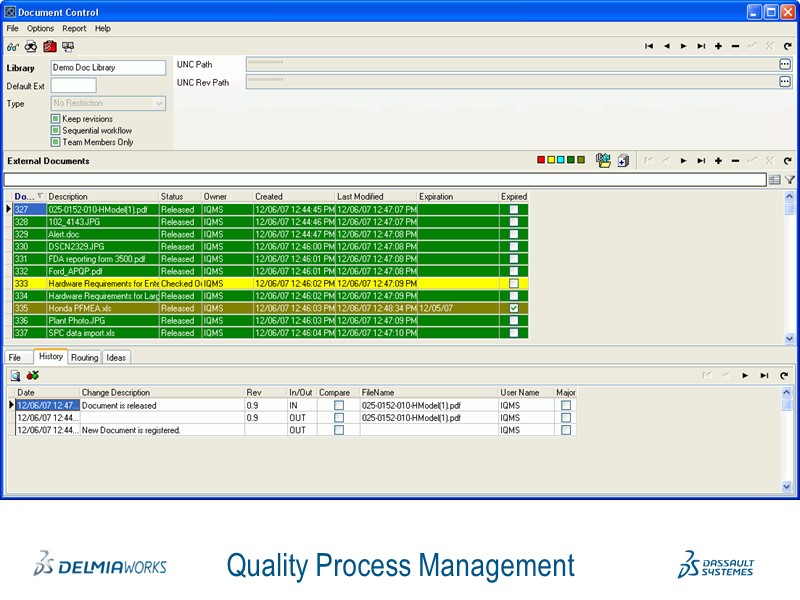800x600 pixels.
Task: Open ellipsis browse button for UNC Rev Path
Action: pos(785,82)
